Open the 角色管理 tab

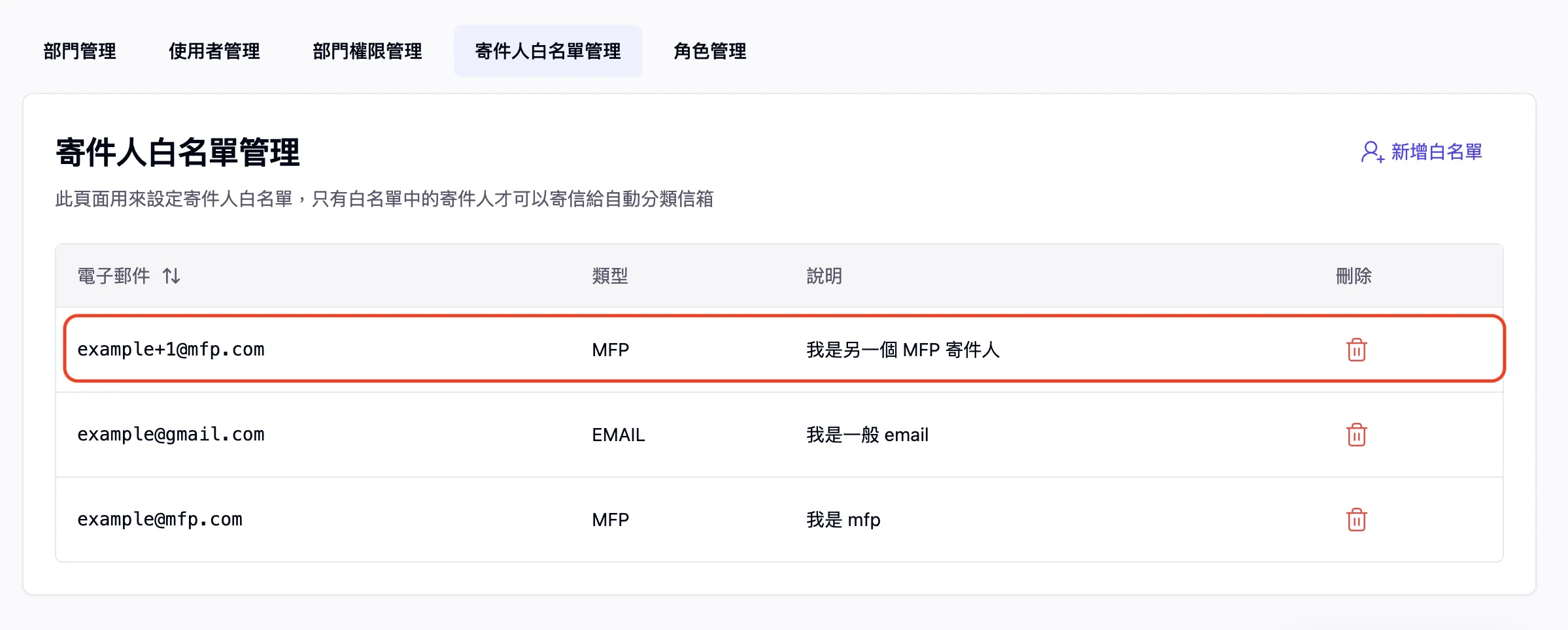(x=709, y=51)
